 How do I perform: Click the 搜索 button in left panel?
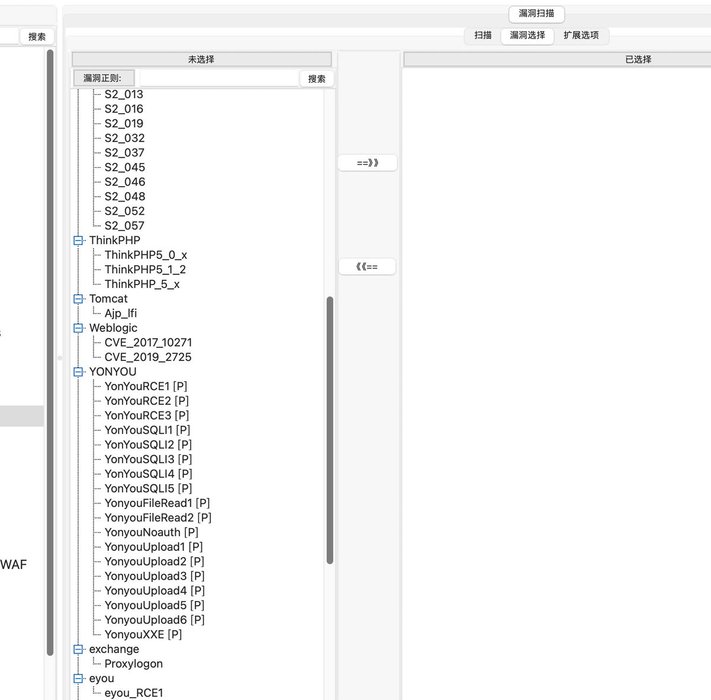(x=37, y=36)
